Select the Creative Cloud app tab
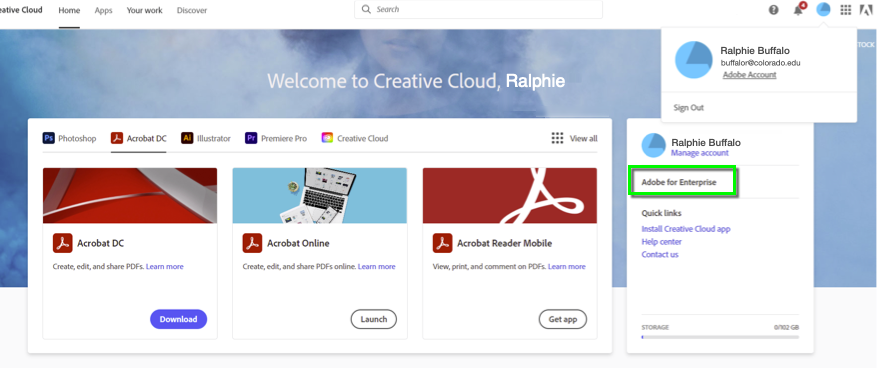Image resolution: width=877 pixels, height=368 pixels. [x=355, y=138]
